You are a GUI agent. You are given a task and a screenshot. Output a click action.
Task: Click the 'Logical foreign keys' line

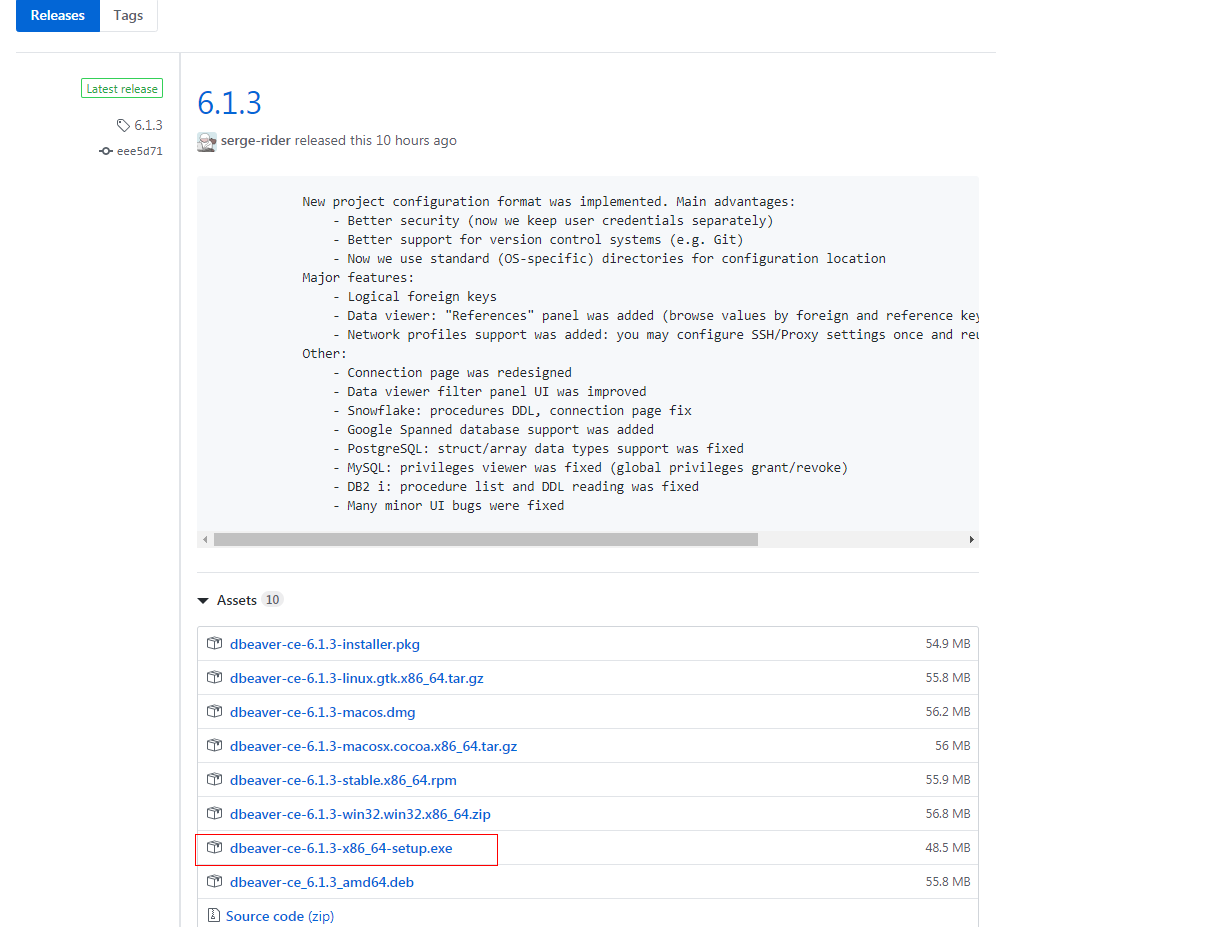(414, 296)
